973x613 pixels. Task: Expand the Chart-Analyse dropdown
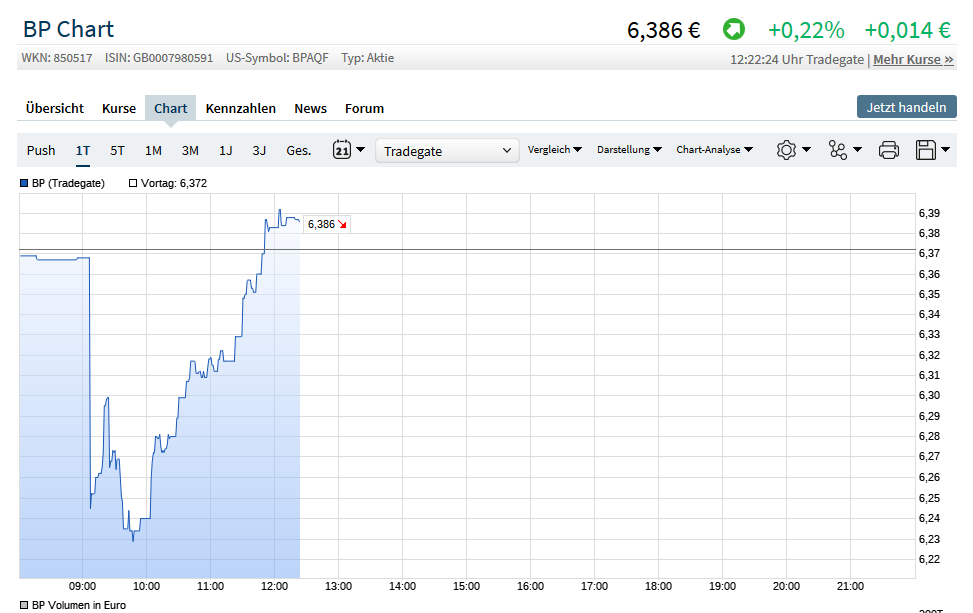714,150
